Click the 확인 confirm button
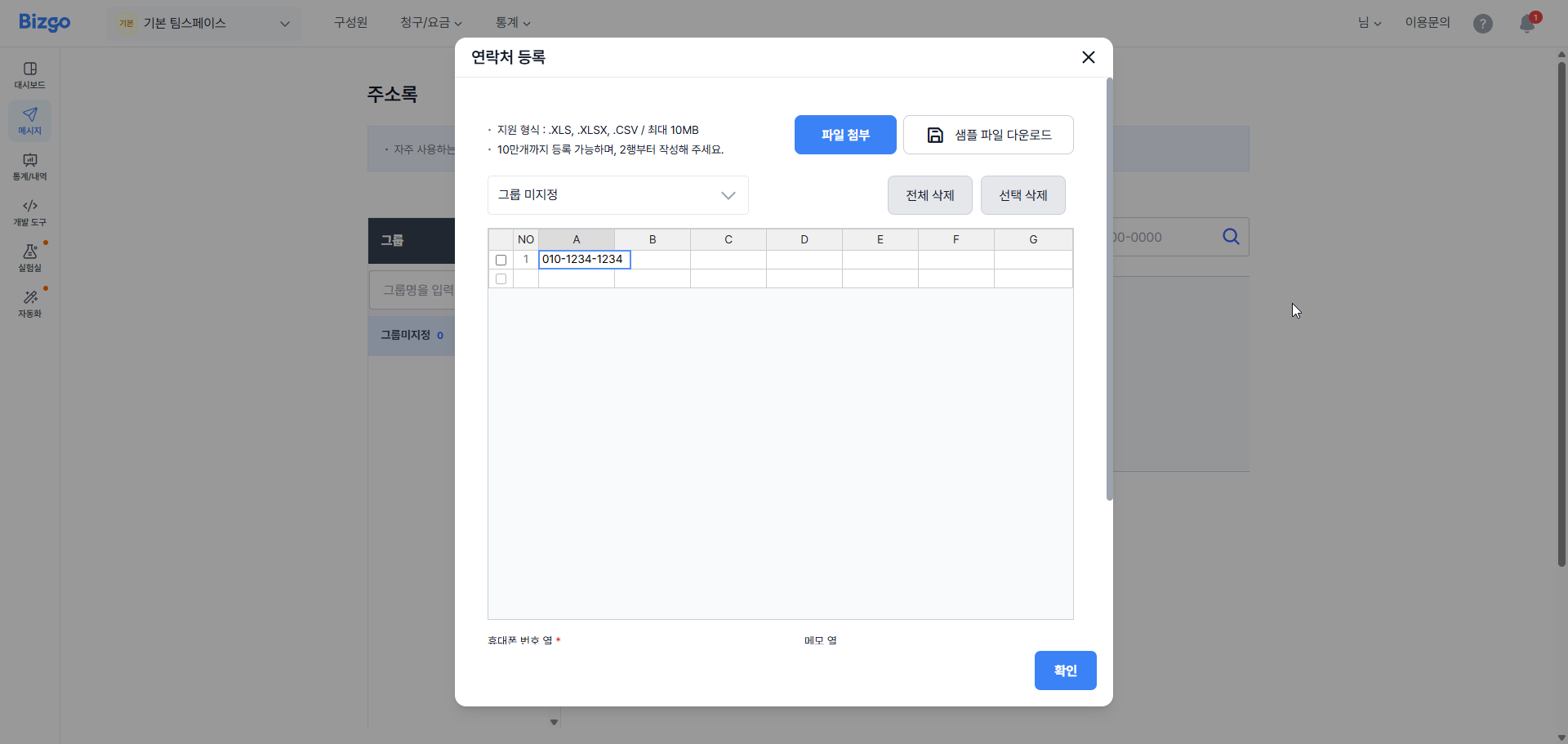The image size is (1568, 744). (x=1065, y=670)
